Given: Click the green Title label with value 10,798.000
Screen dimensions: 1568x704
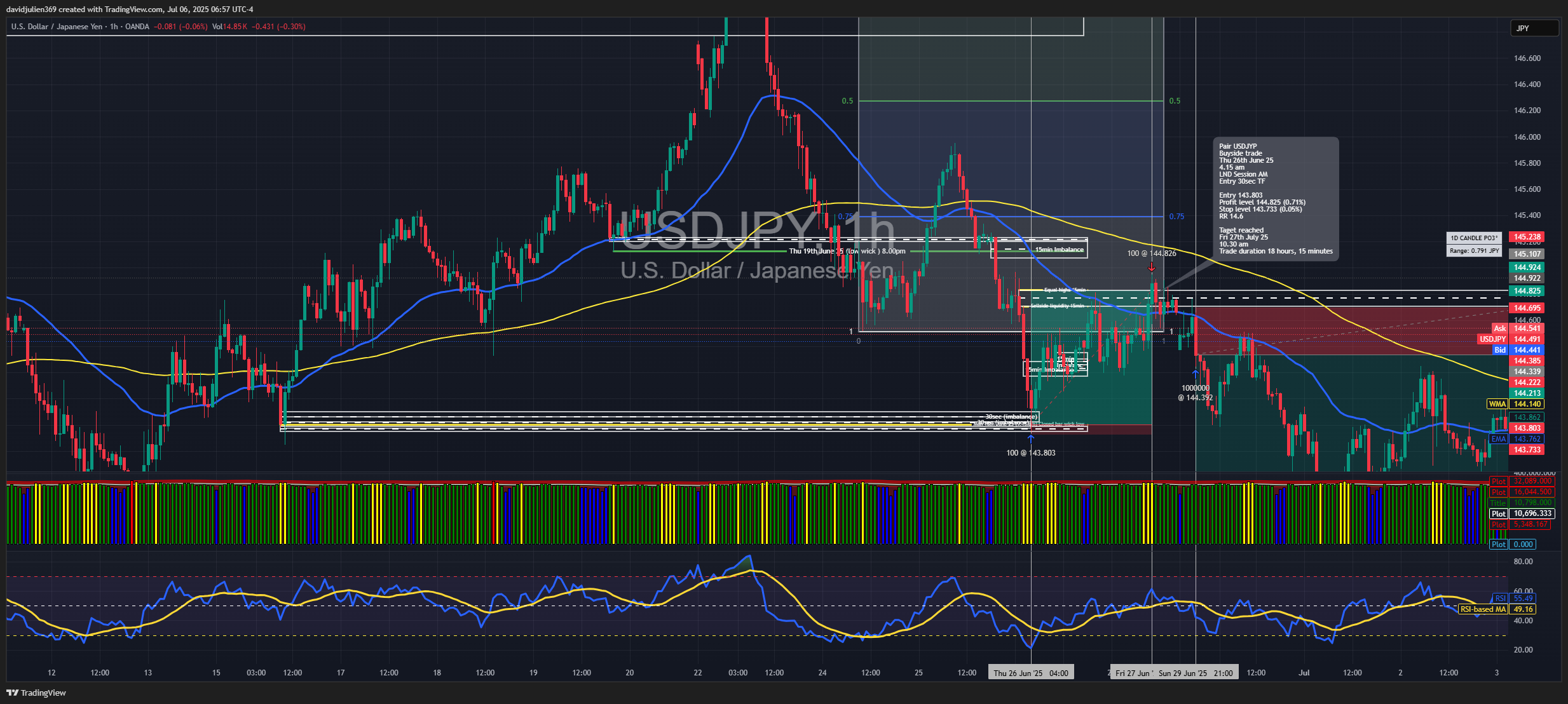Looking at the screenshot, I should (1499, 503).
